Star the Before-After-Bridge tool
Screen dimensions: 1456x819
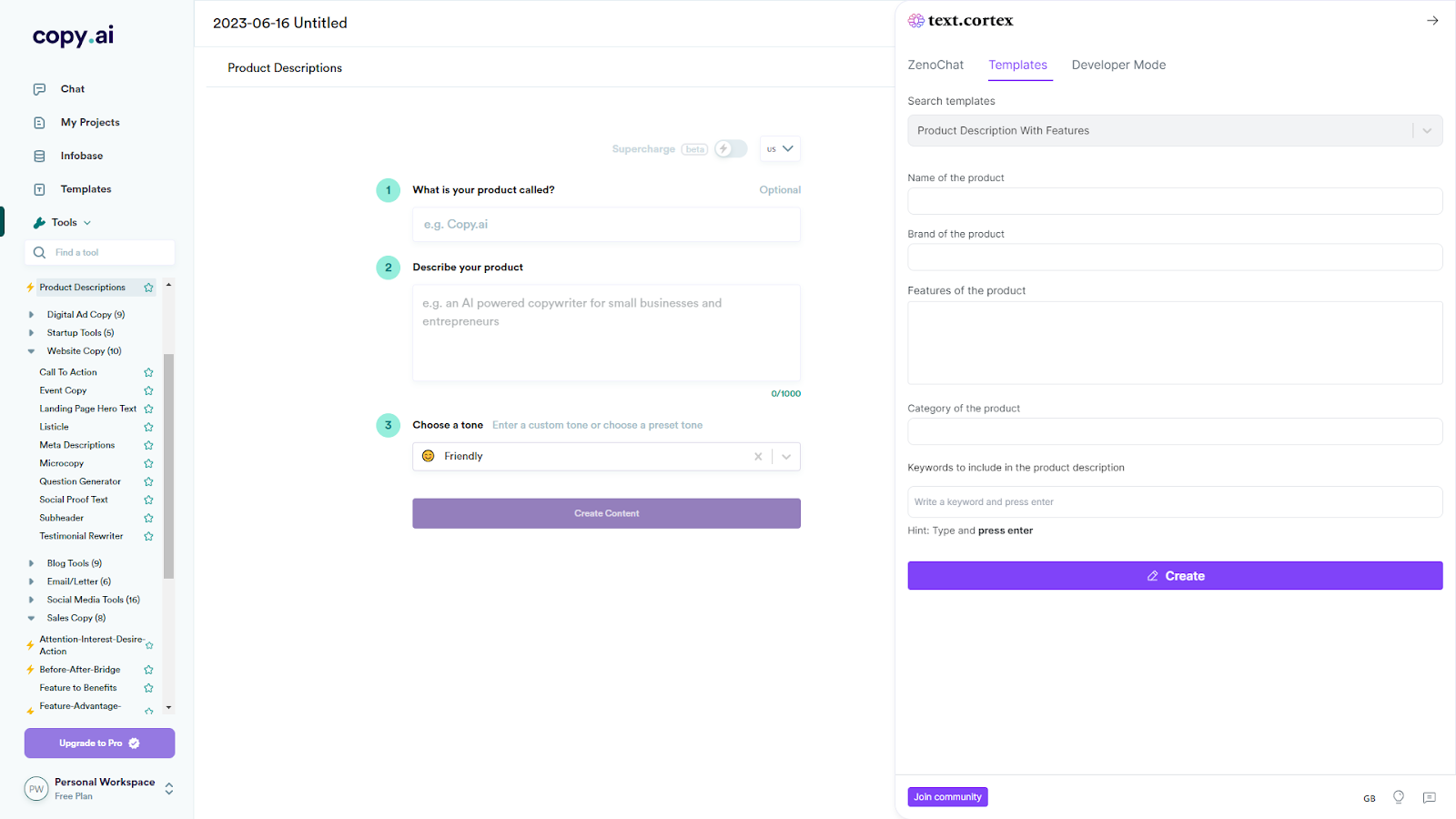pos(148,670)
